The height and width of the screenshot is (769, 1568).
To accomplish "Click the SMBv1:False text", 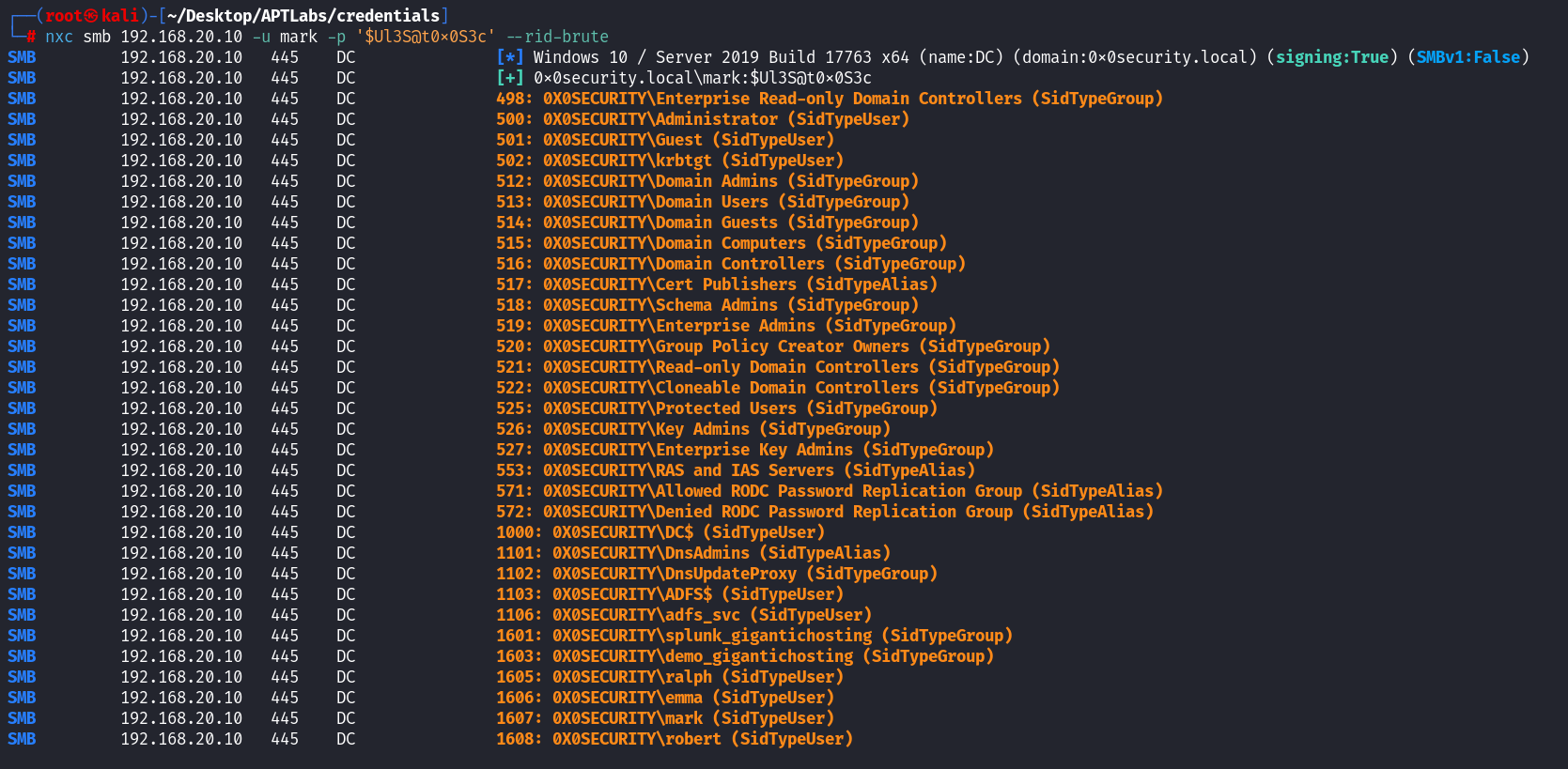I will point(1467,57).
